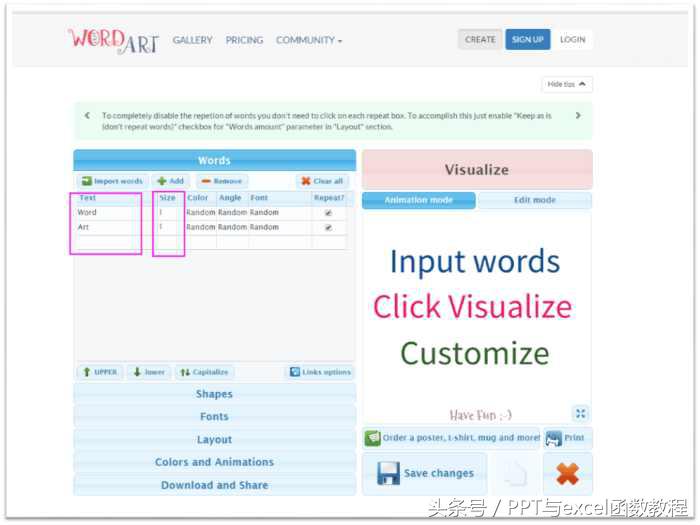The width and height of the screenshot is (700, 525).
Task: Open the Login link
Action: (x=572, y=40)
